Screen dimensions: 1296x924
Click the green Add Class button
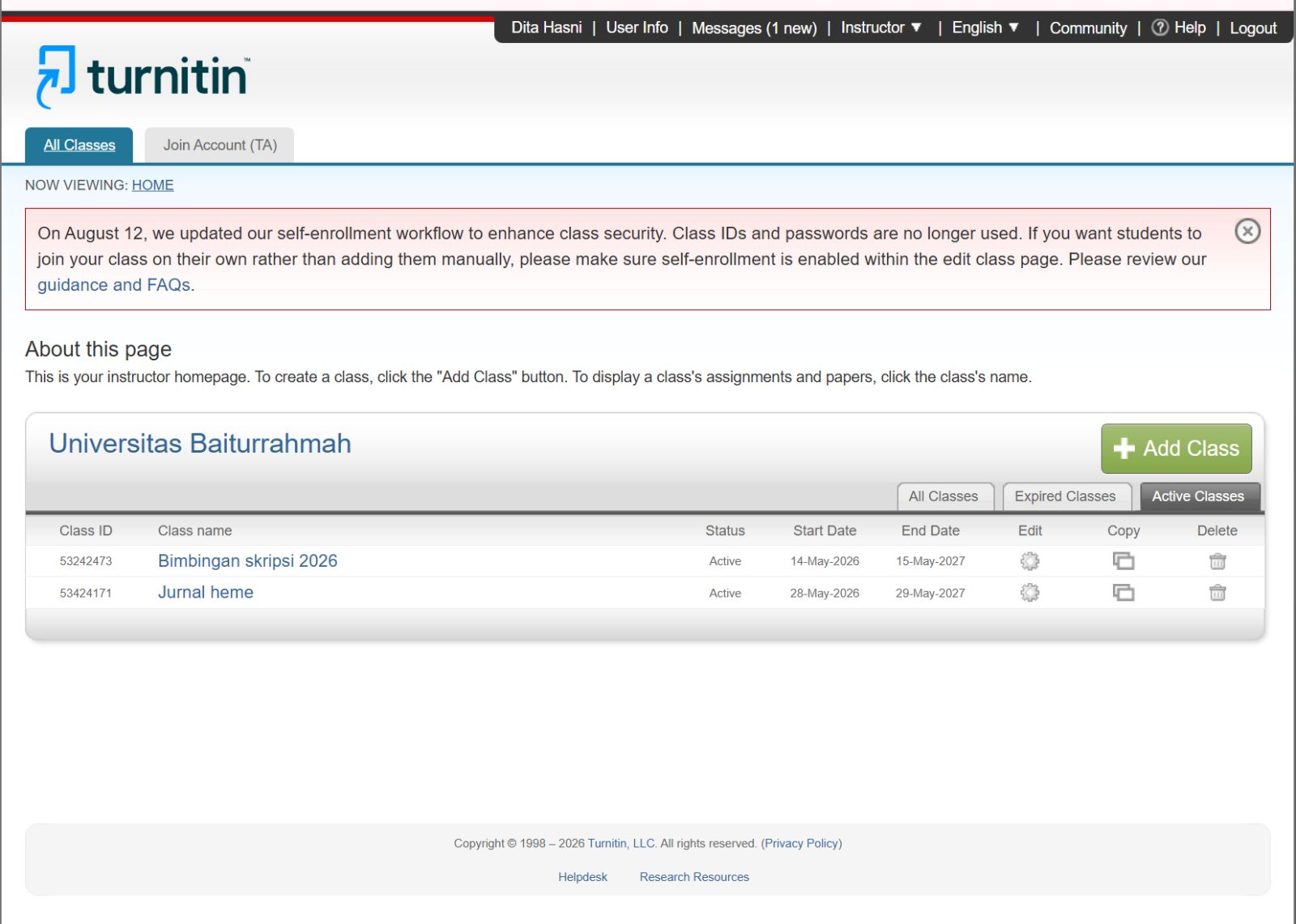(1176, 449)
